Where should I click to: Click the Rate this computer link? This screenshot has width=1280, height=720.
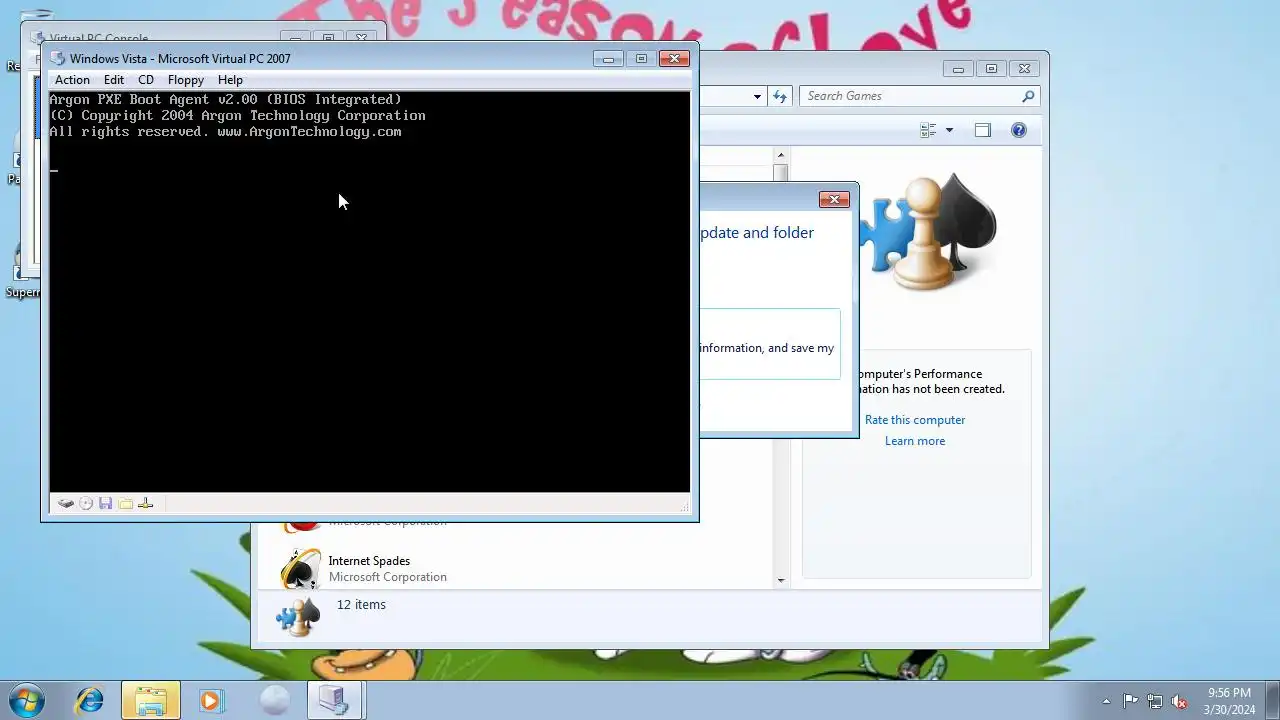click(x=915, y=420)
